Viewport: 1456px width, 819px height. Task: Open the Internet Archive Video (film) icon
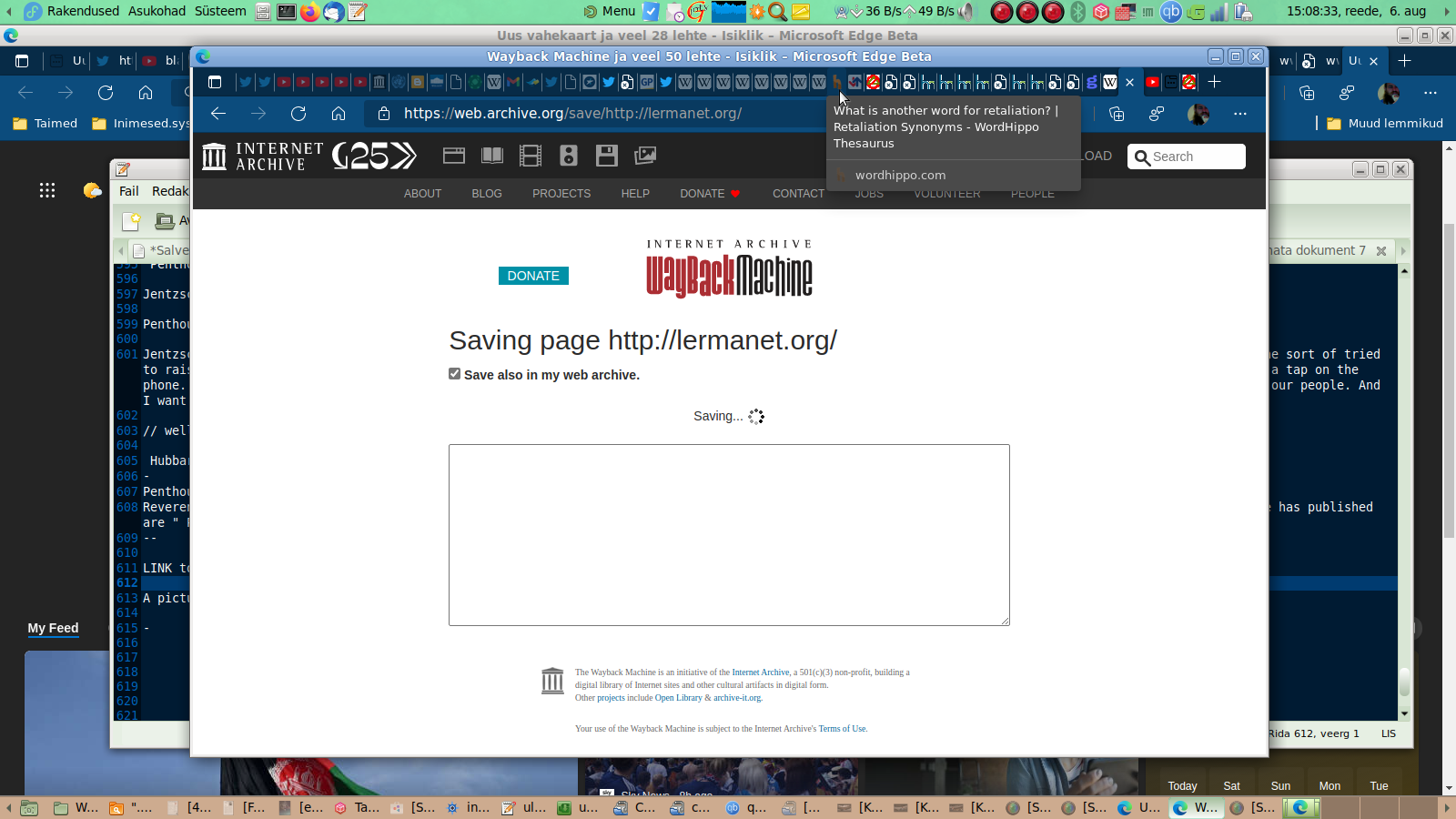click(x=531, y=156)
